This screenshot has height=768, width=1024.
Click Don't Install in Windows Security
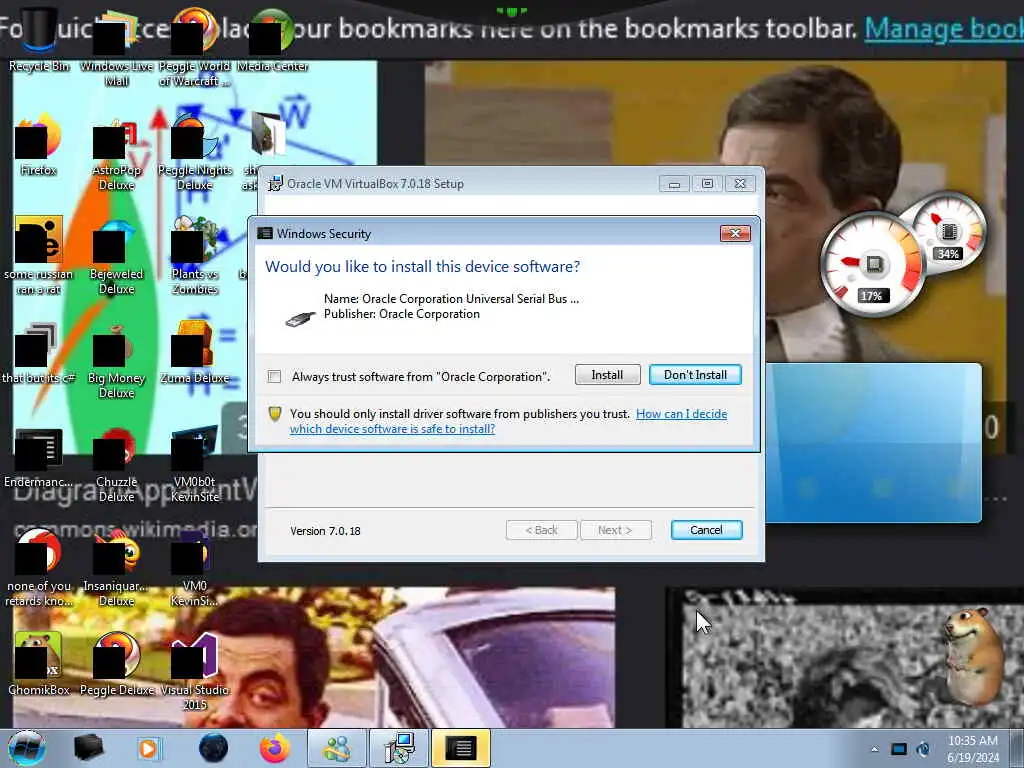pyautogui.click(x=695, y=375)
